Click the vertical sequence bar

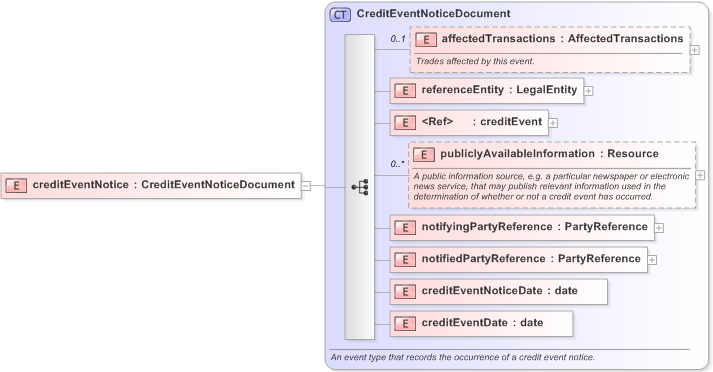tap(359, 187)
